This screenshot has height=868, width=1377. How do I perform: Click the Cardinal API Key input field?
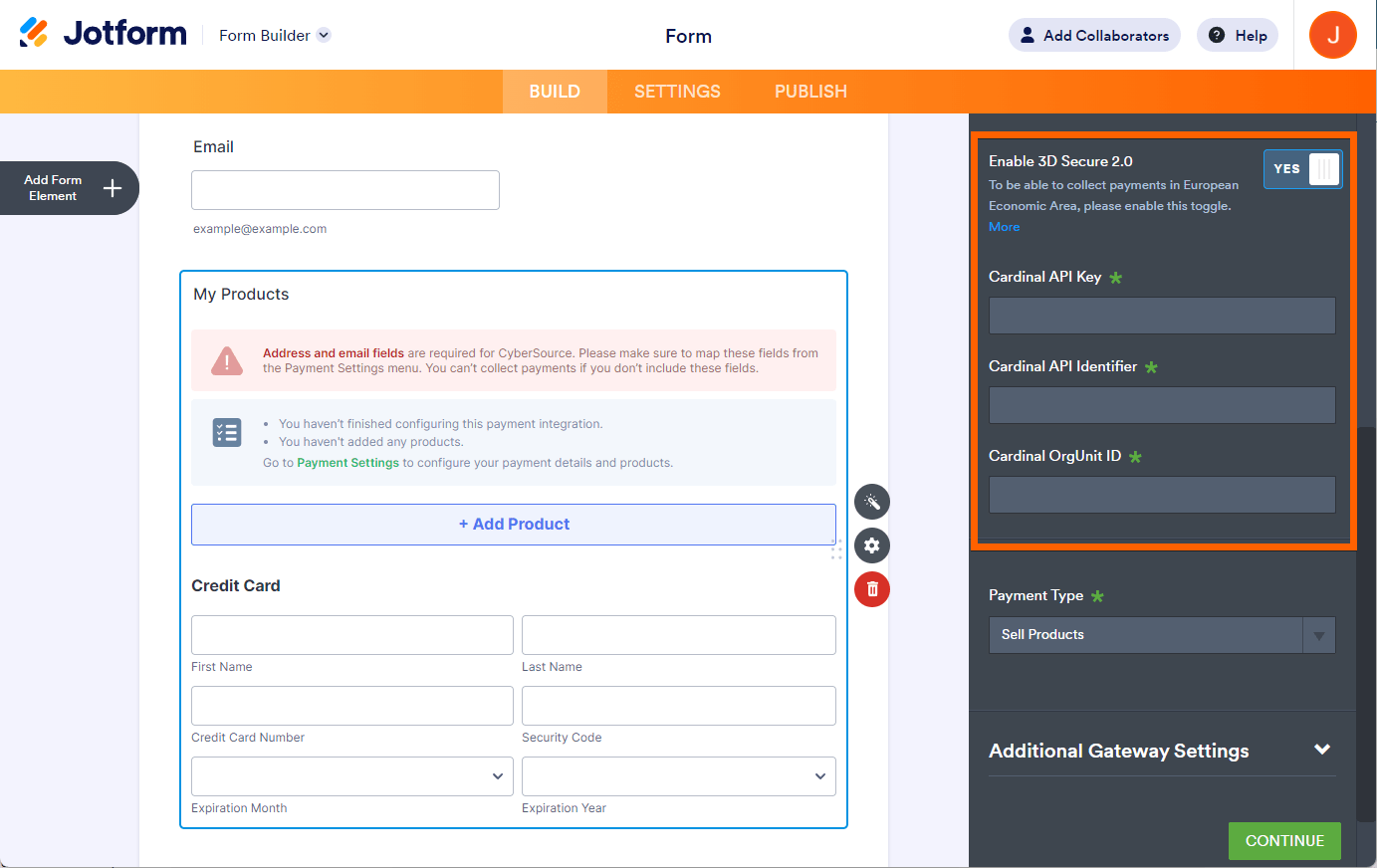pos(1161,316)
